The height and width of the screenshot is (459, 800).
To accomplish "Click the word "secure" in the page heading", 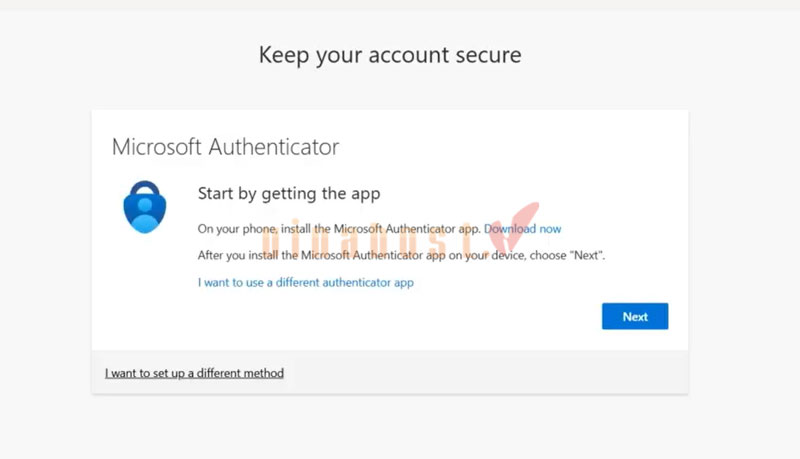I will 488,54.
